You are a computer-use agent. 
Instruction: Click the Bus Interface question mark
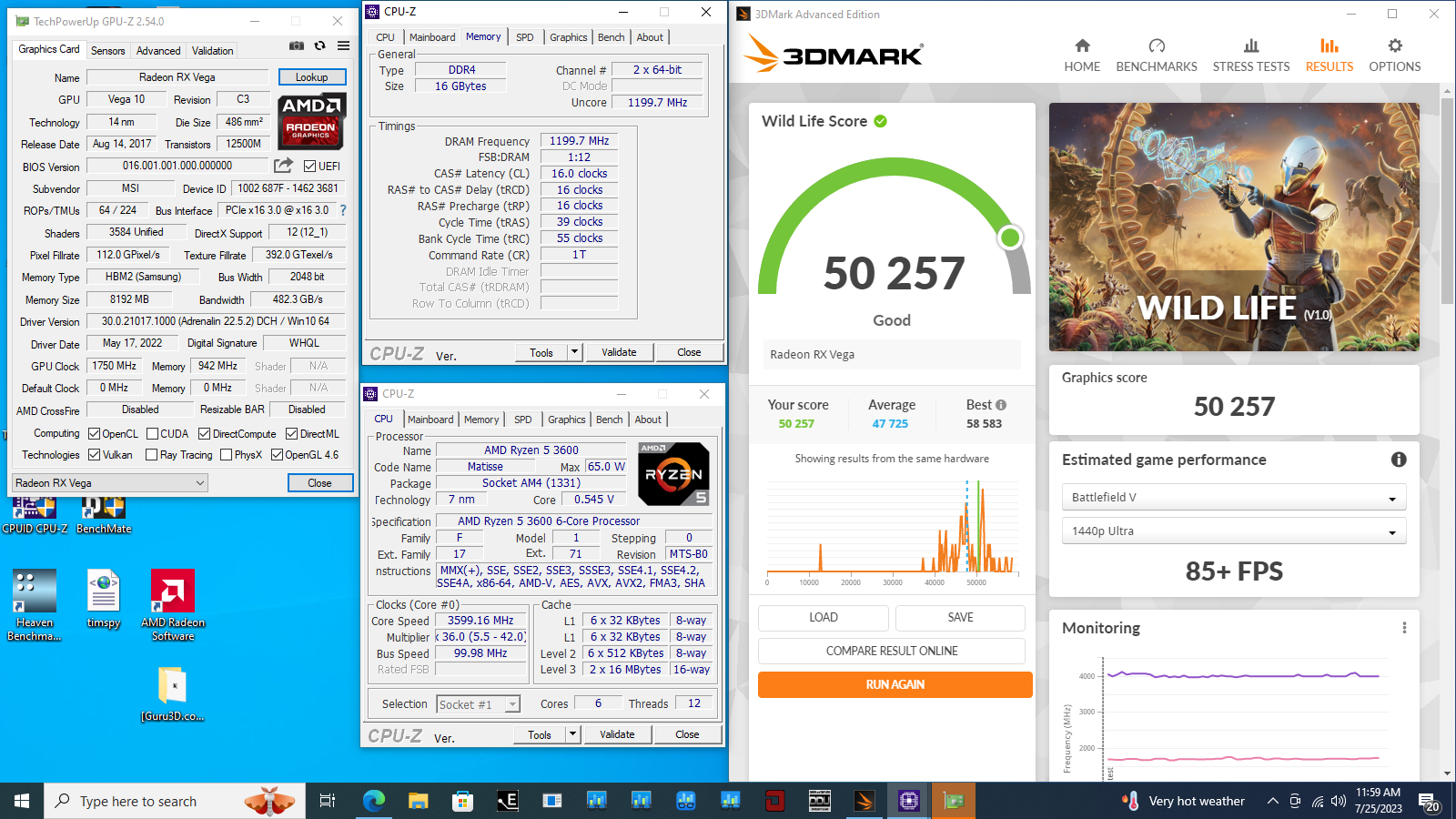(x=343, y=210)
